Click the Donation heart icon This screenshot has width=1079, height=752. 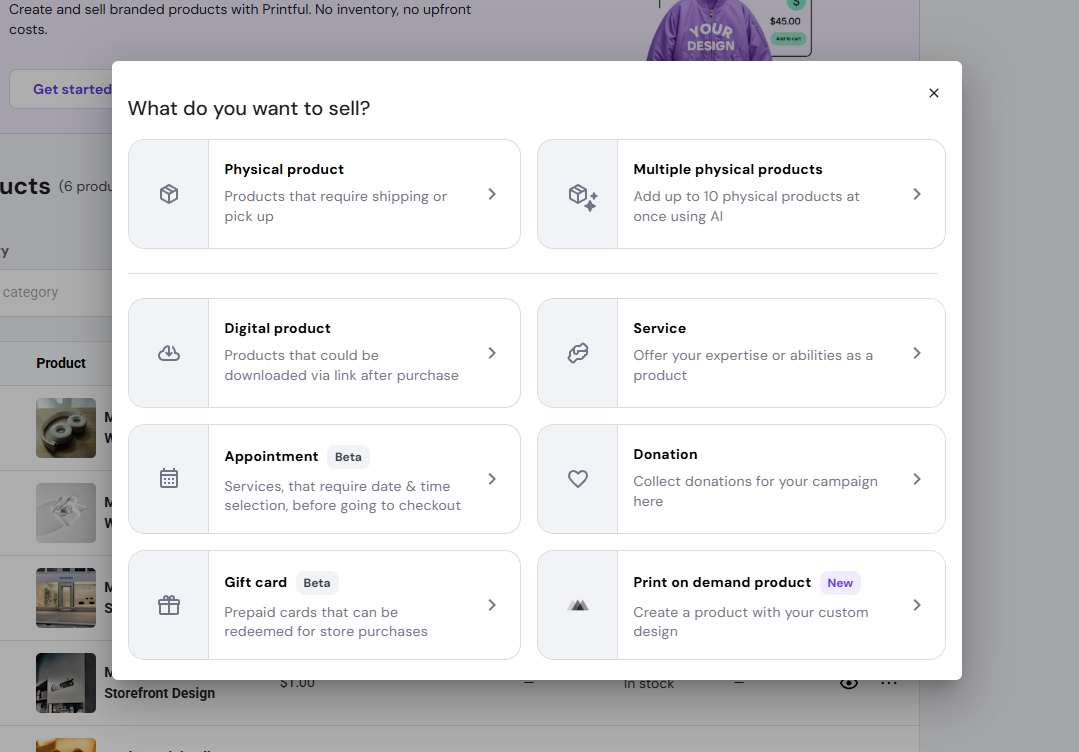click(x=578, y=479)
